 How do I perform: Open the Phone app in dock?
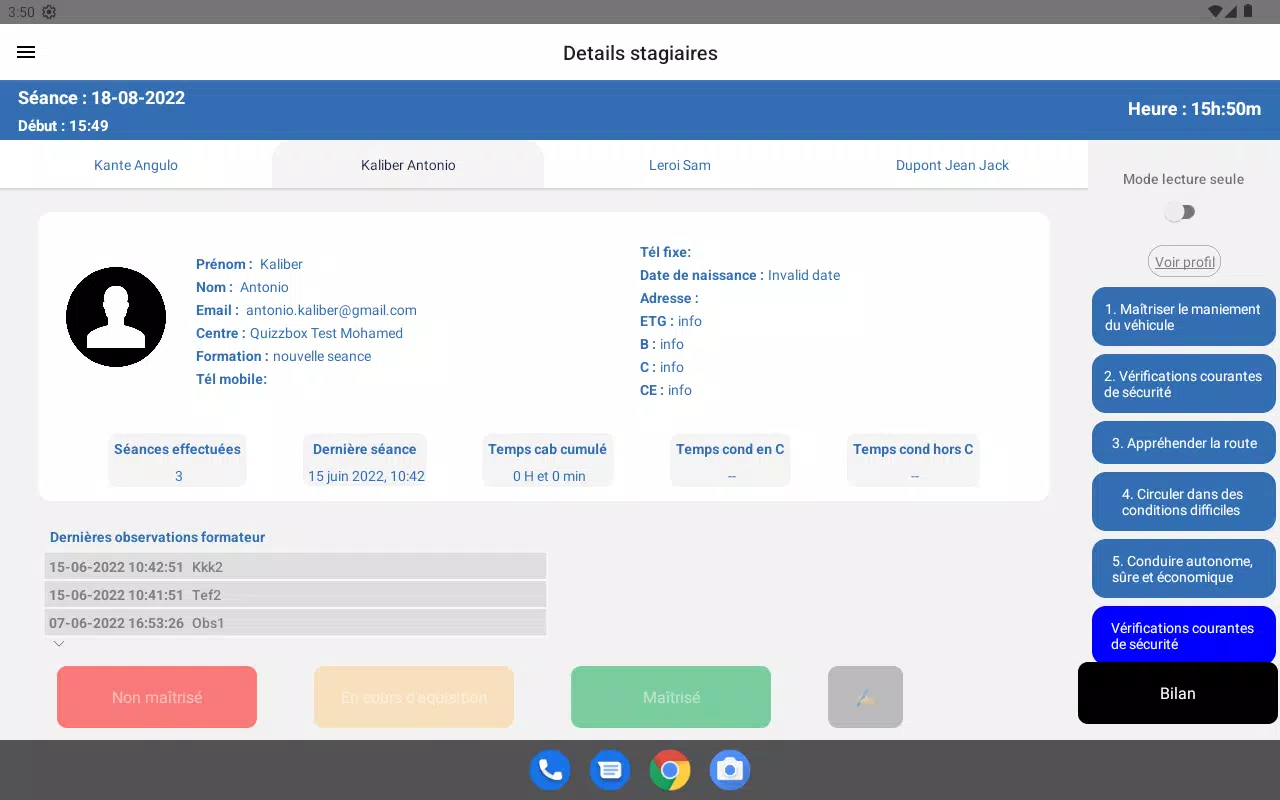tap(550, 770)
